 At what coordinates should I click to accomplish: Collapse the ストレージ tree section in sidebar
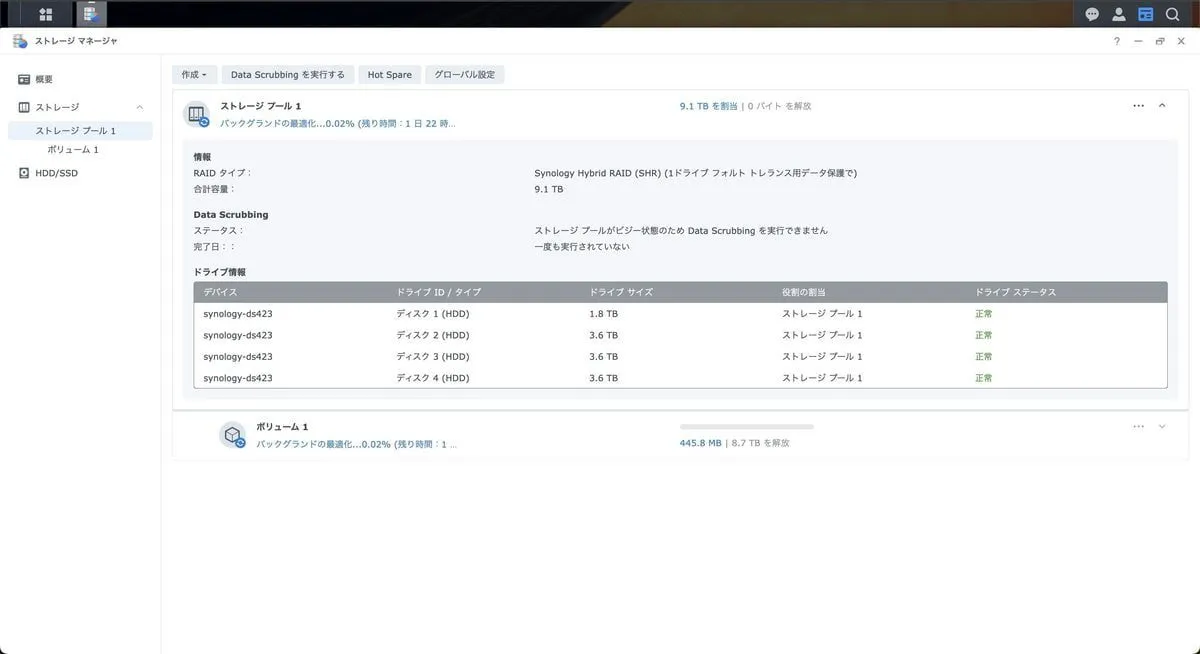coord(140,107)
